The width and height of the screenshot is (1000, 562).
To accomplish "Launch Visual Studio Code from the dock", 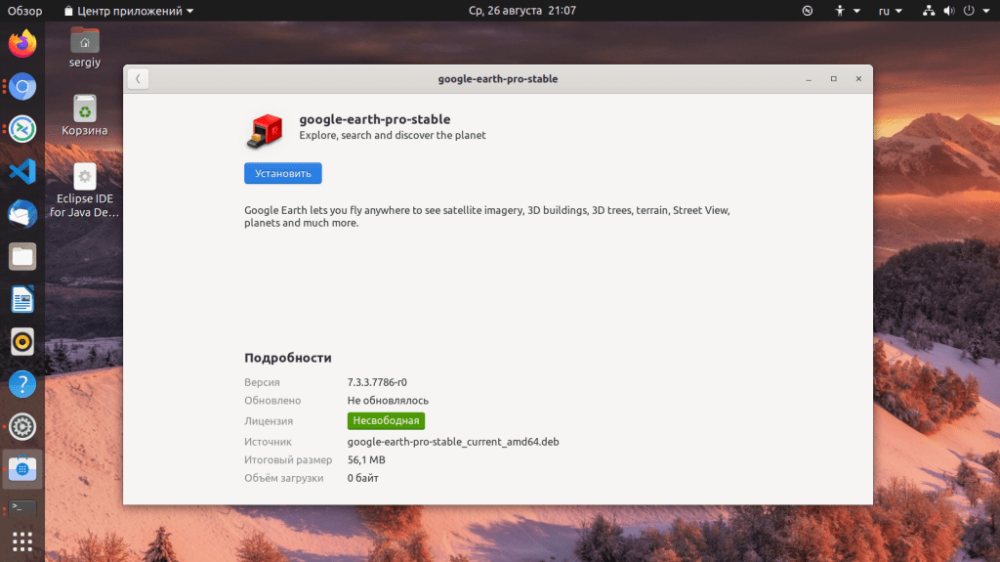I will coord(22,172).
